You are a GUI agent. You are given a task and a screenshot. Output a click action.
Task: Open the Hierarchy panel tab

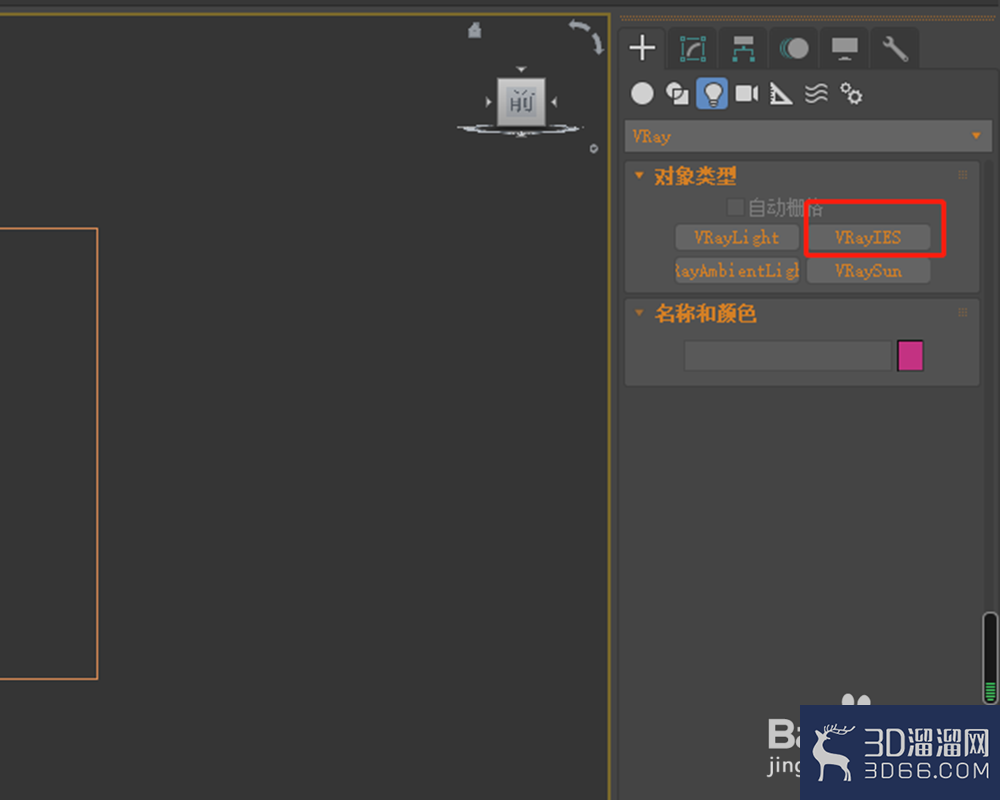pos(743,48)
